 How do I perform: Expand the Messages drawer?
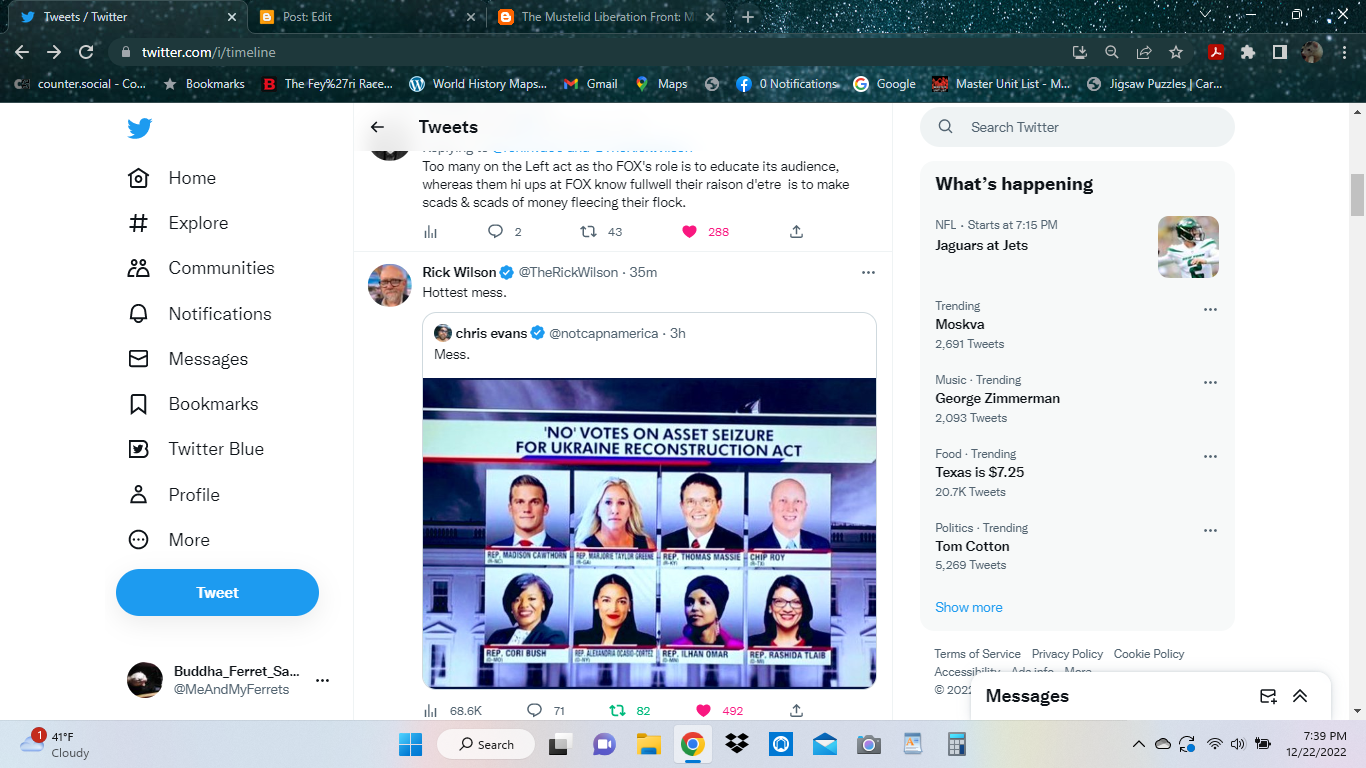(1300, 696)
